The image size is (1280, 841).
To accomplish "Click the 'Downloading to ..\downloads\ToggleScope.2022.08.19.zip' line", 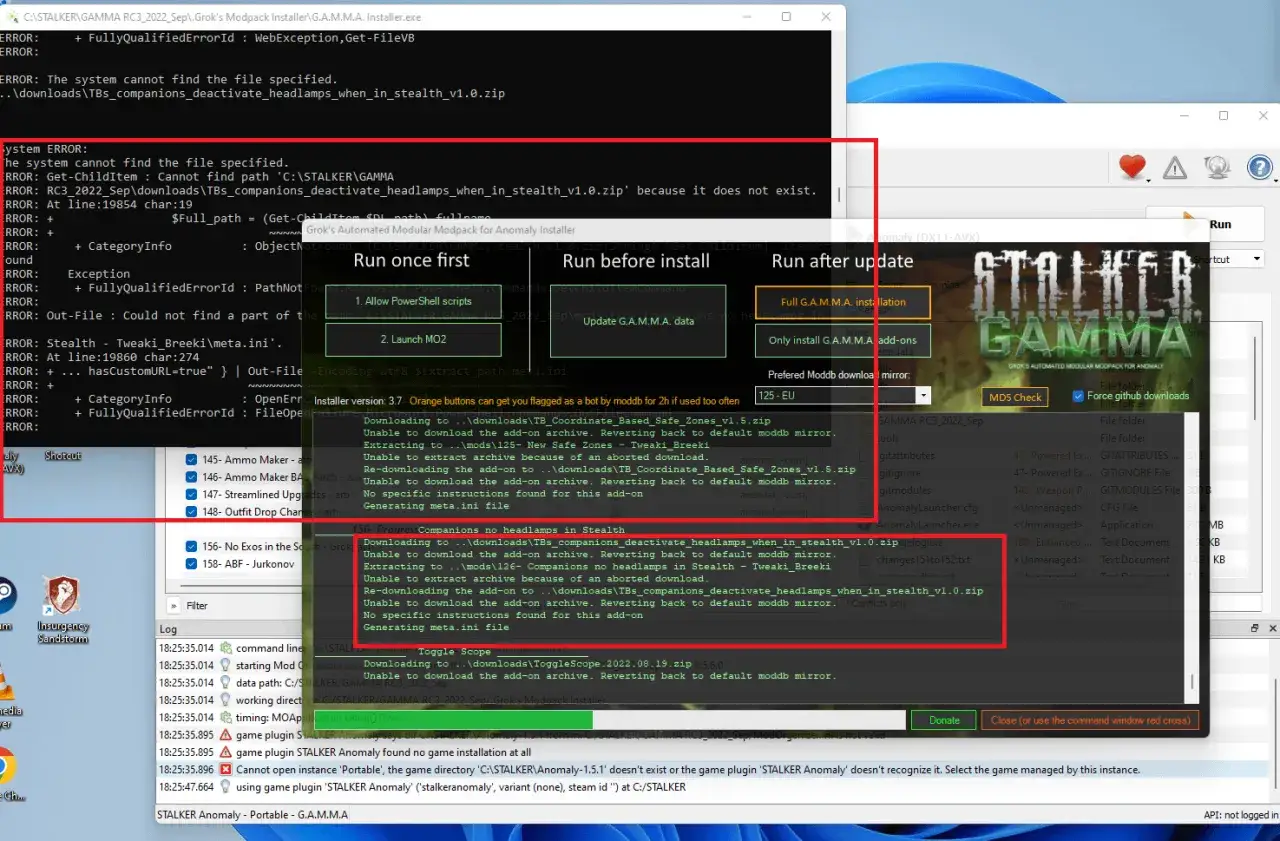I will [527, 663].
